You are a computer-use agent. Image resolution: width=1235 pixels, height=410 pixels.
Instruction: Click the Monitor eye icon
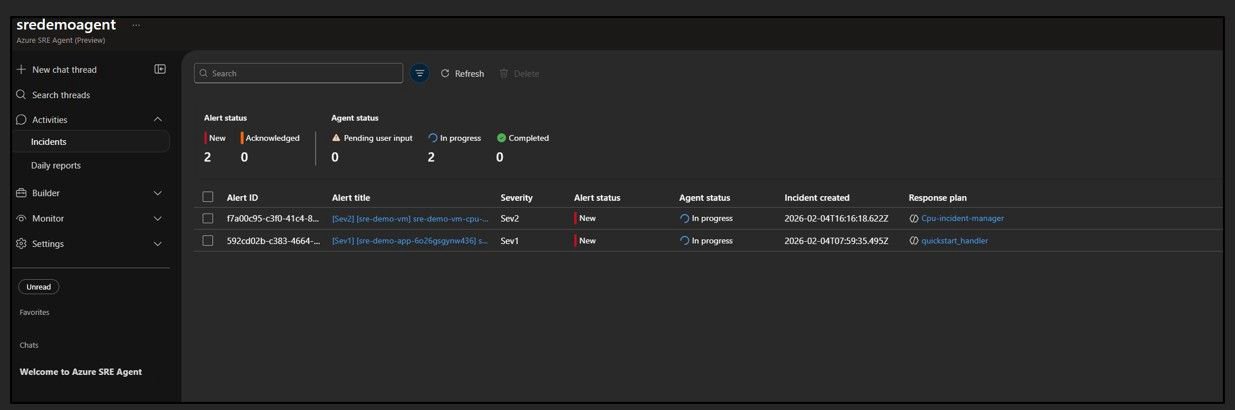[21, 218]
